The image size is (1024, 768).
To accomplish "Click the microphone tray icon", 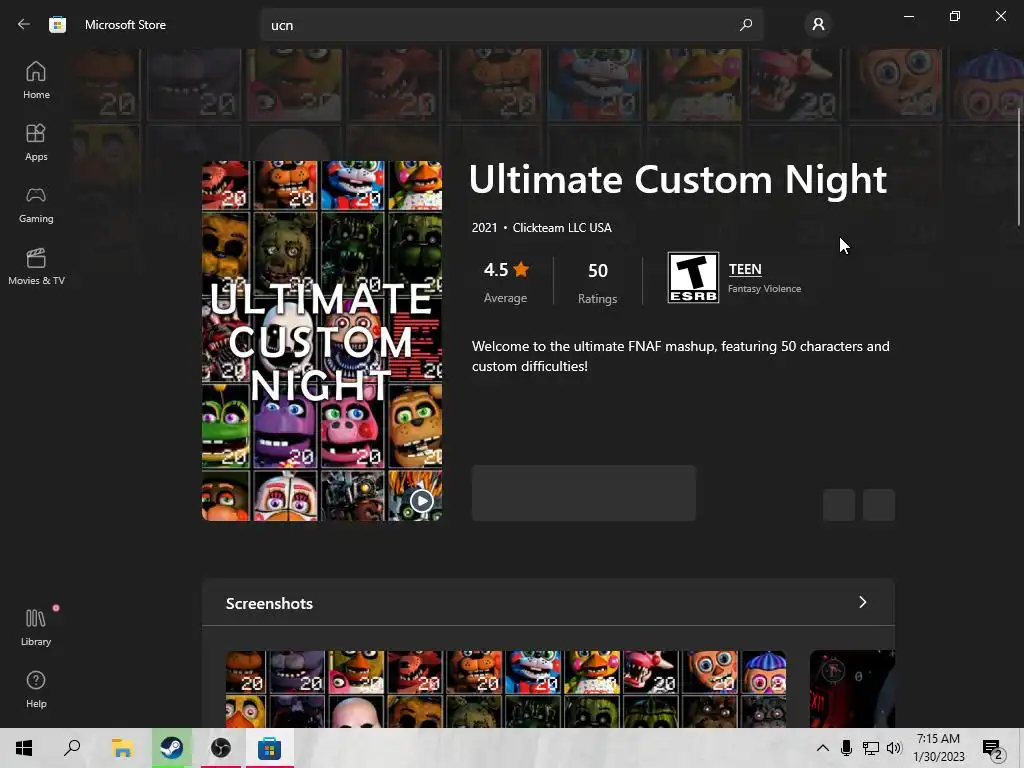I will click(846, 748).
